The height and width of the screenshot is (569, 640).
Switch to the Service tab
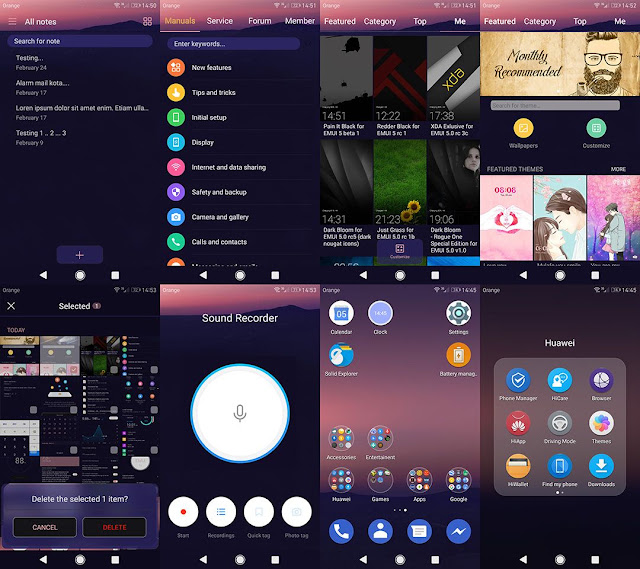pyautogui.click(x=220, y=21)
